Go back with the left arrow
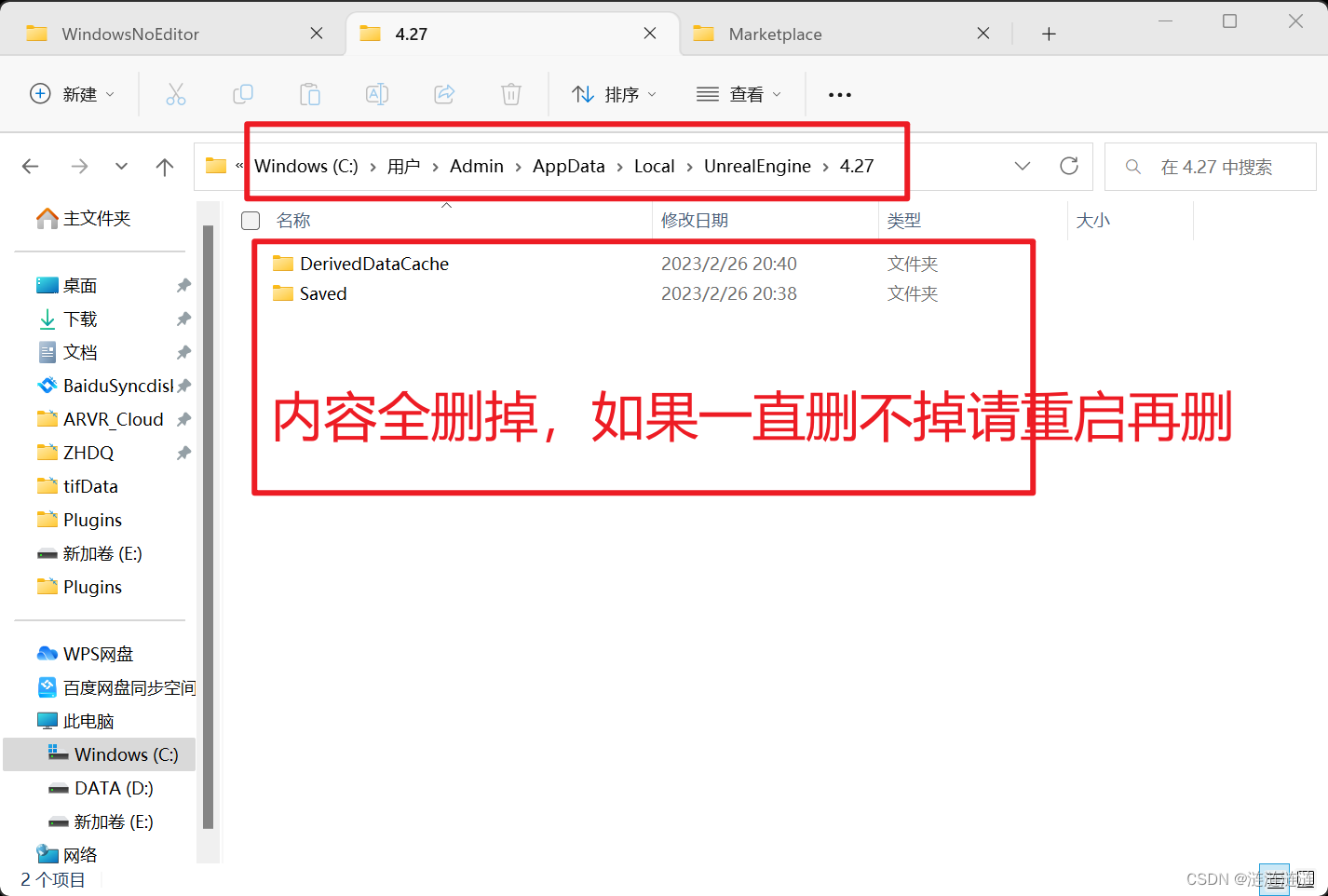Viewport: 1328px width, 896px height. (31, 167)
